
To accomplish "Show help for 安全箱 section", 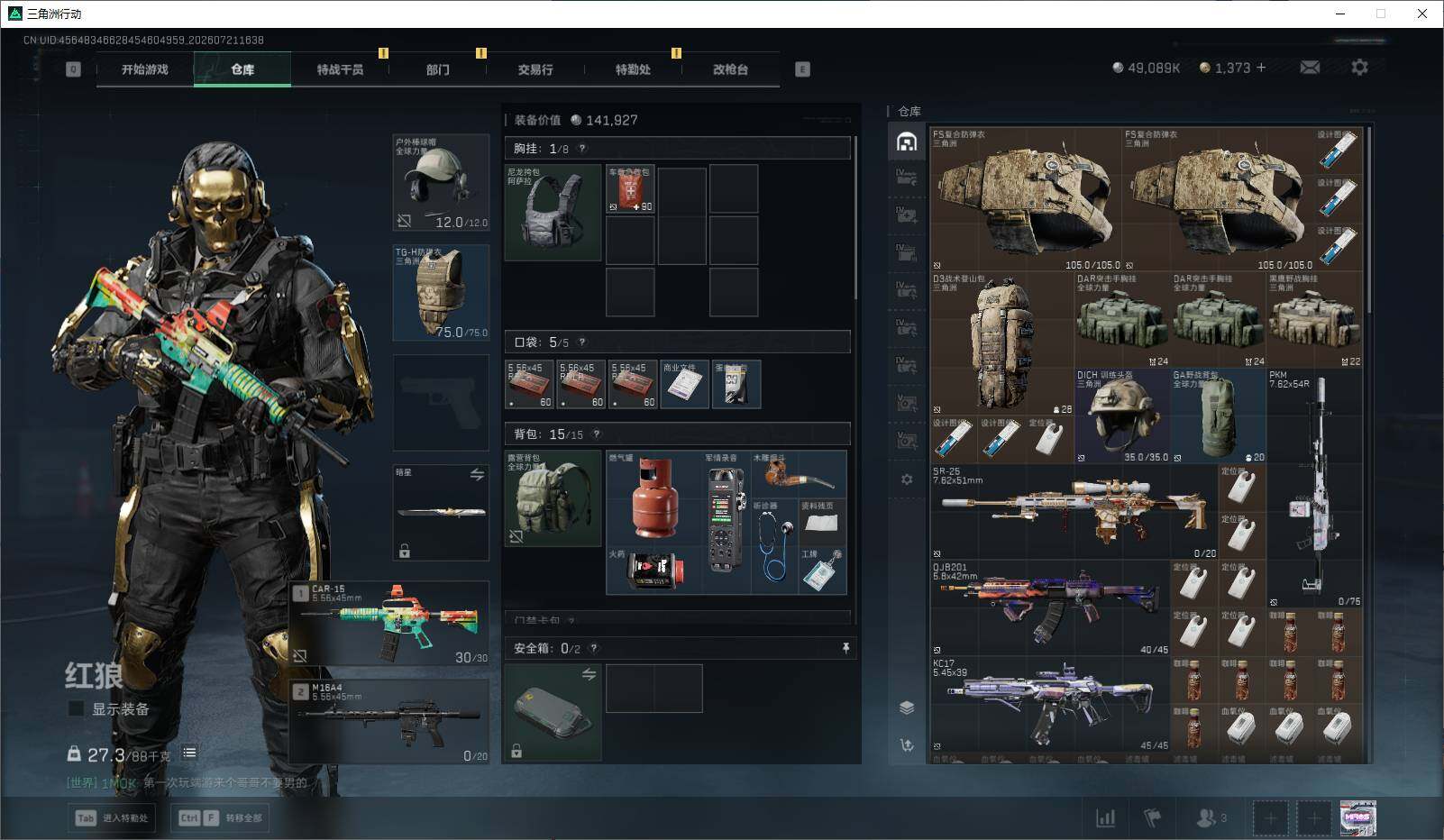I will coord(593,648).
